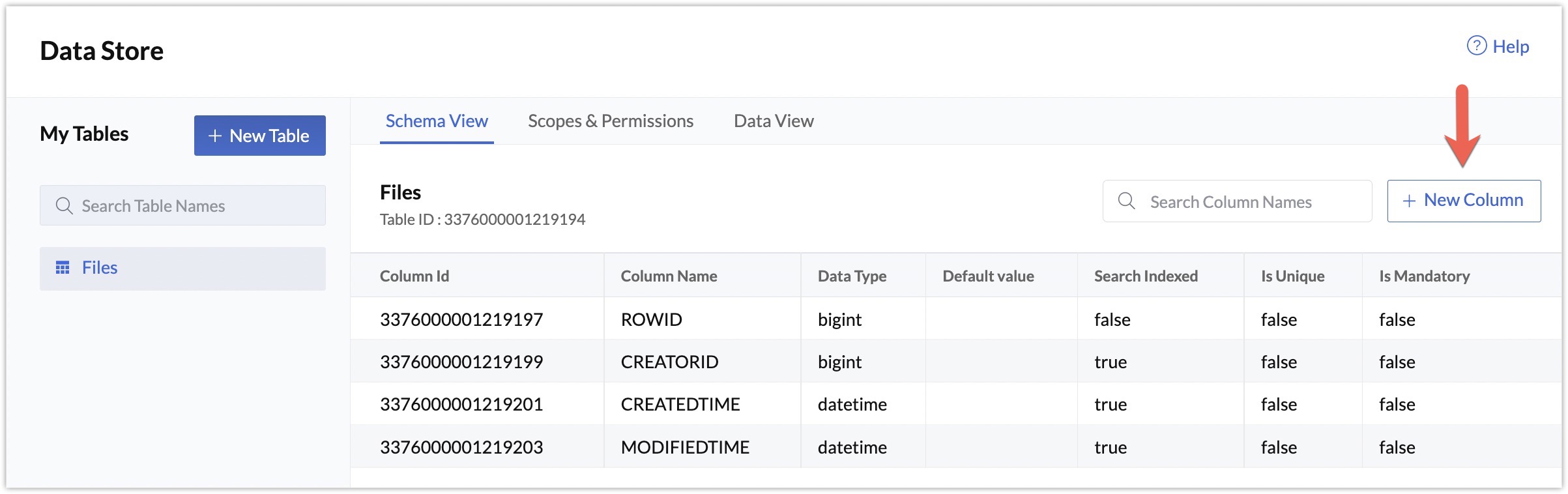Select the CREATORID column row

(x=669, y=362)
